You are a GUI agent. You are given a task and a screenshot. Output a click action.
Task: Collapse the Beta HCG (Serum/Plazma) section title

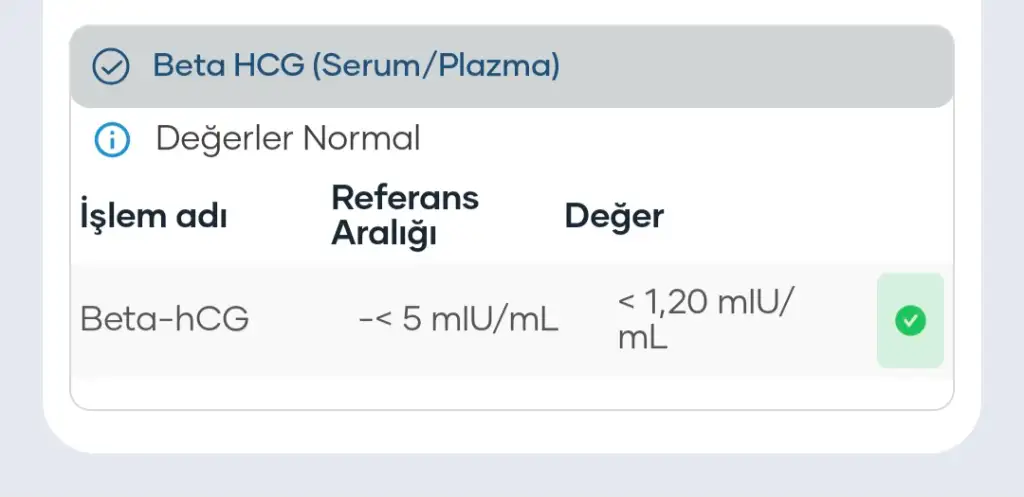(355, 67)
